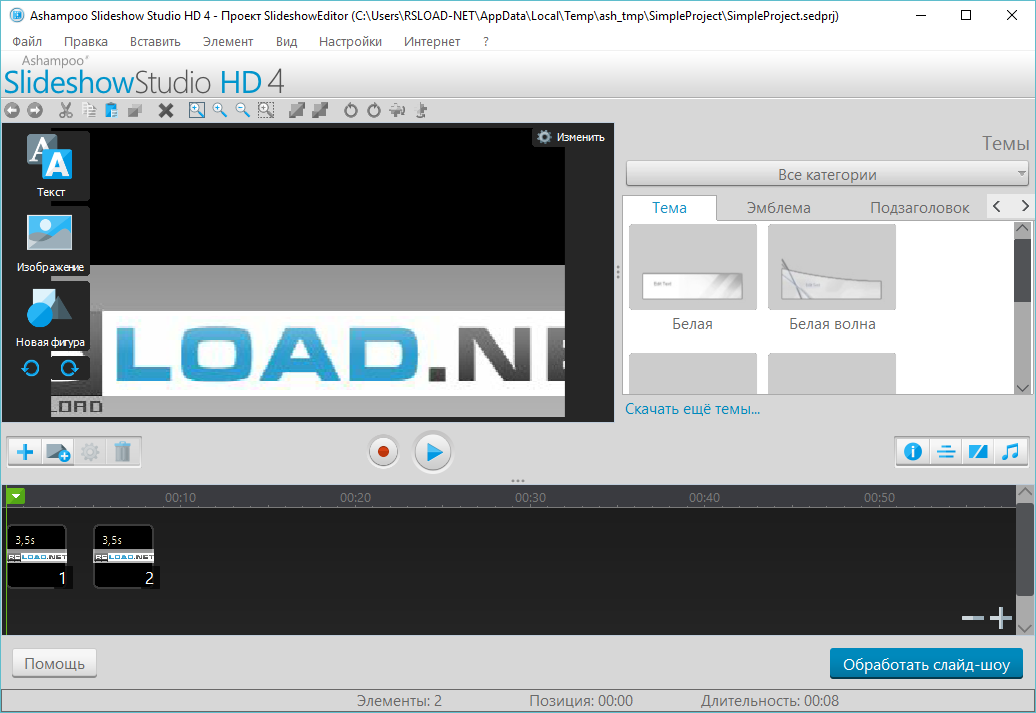Click the zoom to fit icon

[x=197, y=110]
